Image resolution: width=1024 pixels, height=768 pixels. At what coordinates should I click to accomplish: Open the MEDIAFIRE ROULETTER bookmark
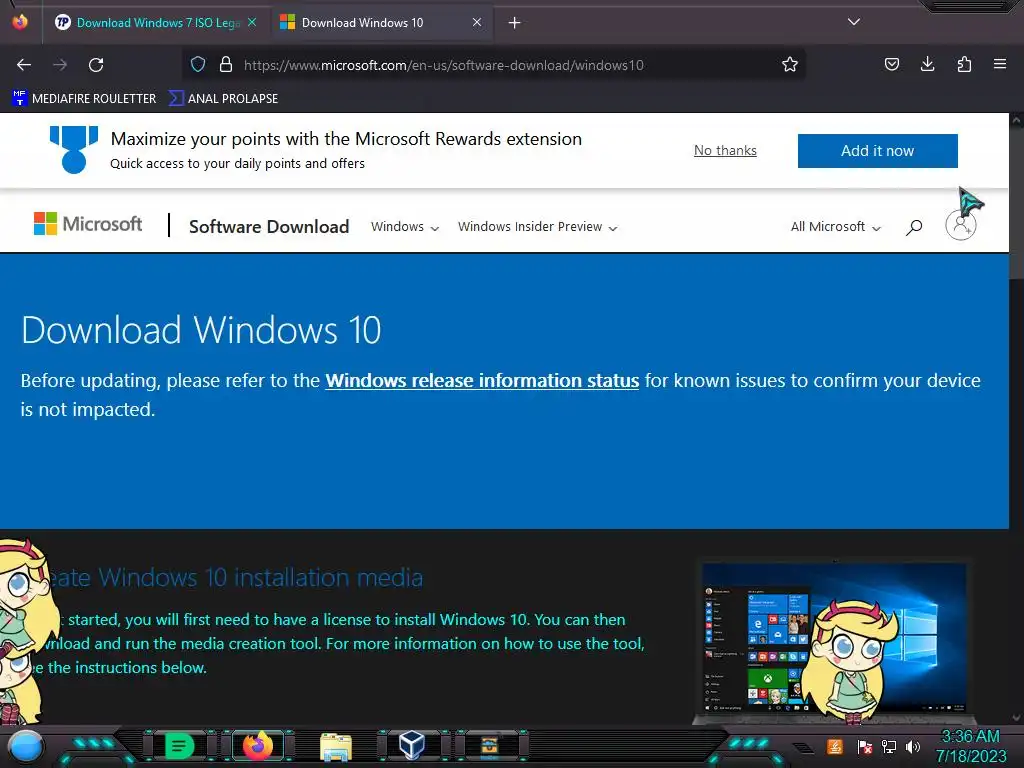[x=84, y=99]
